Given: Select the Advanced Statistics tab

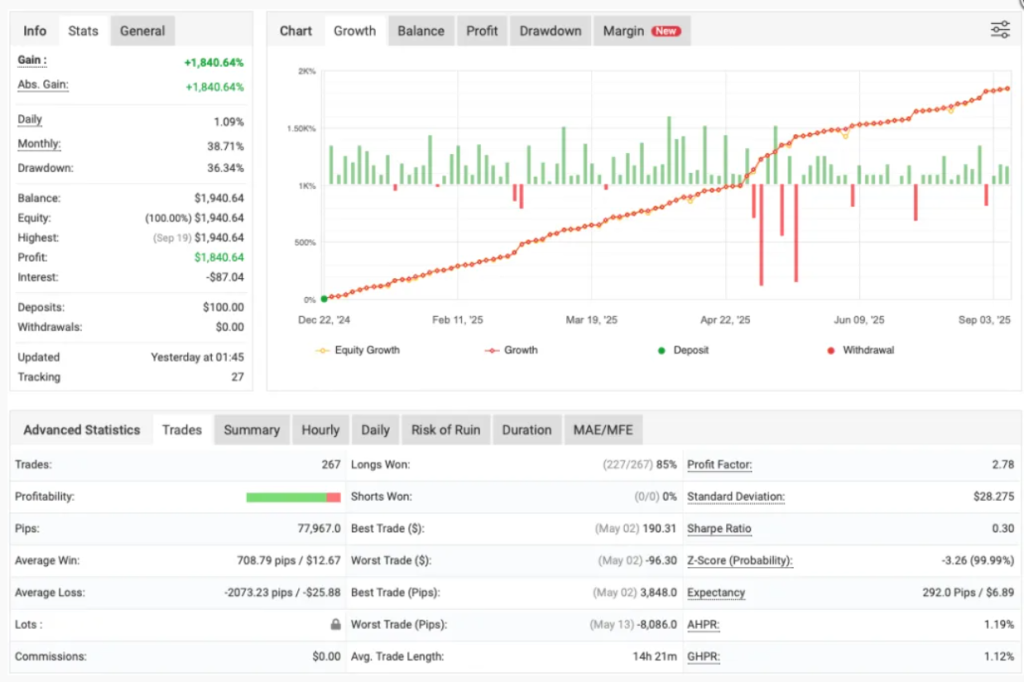Looking at the screenshot, I should 81,429.
